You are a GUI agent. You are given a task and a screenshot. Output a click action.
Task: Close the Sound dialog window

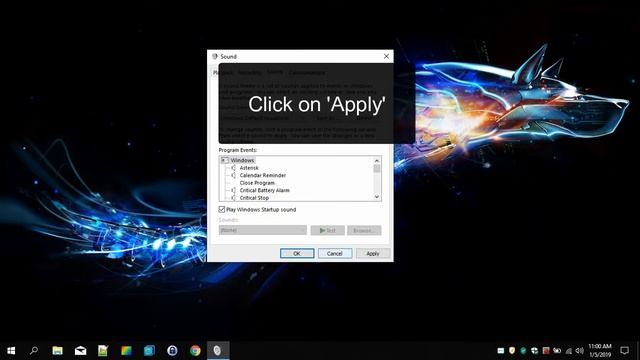(386, 56)
